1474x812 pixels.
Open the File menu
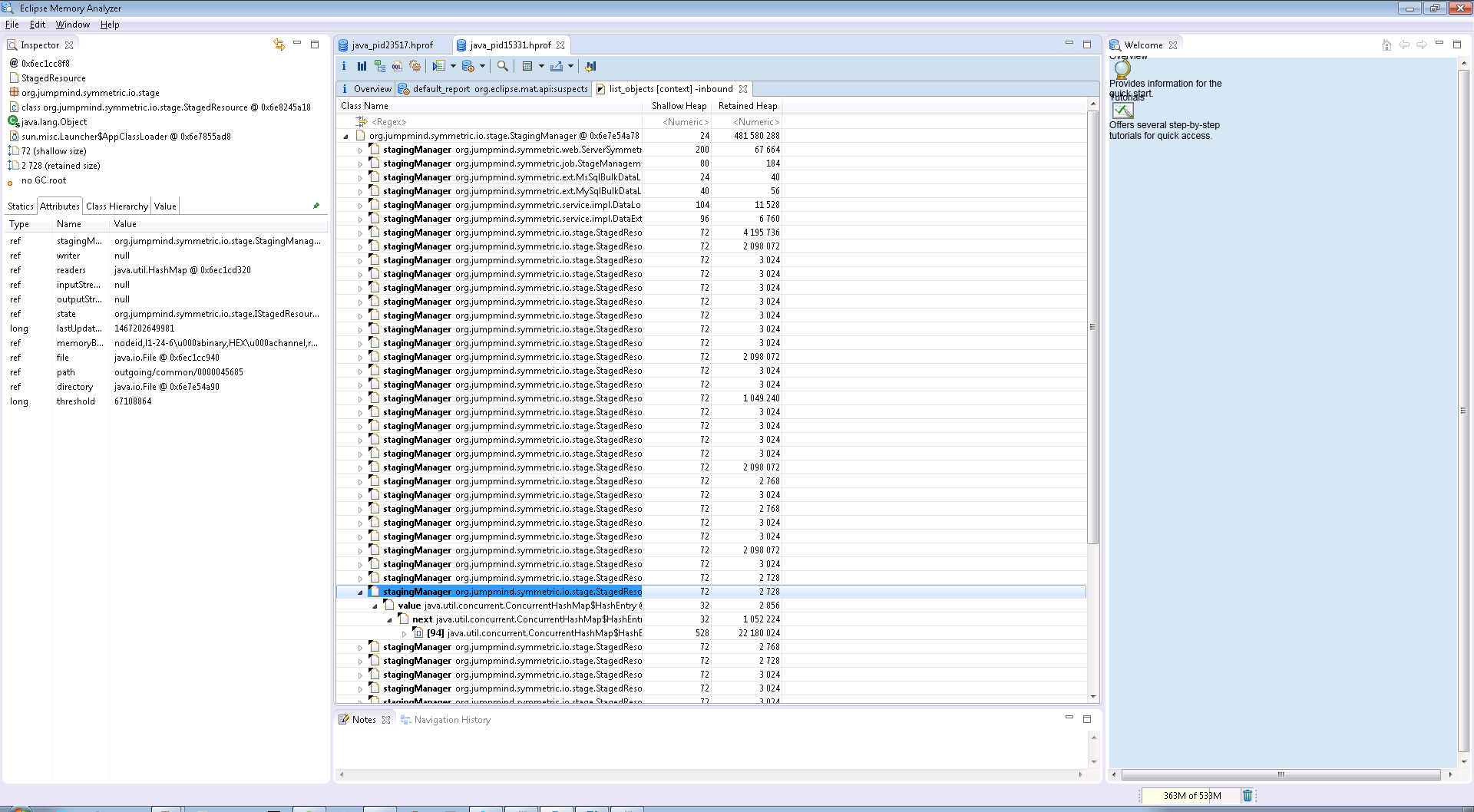[x=12, y=25]
